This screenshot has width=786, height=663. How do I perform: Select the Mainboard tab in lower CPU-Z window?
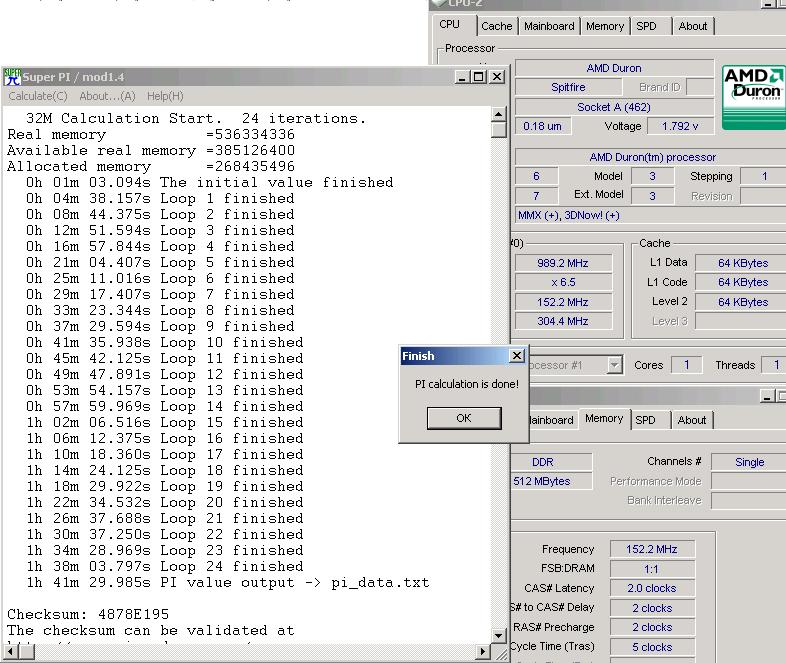coord(551,420)
